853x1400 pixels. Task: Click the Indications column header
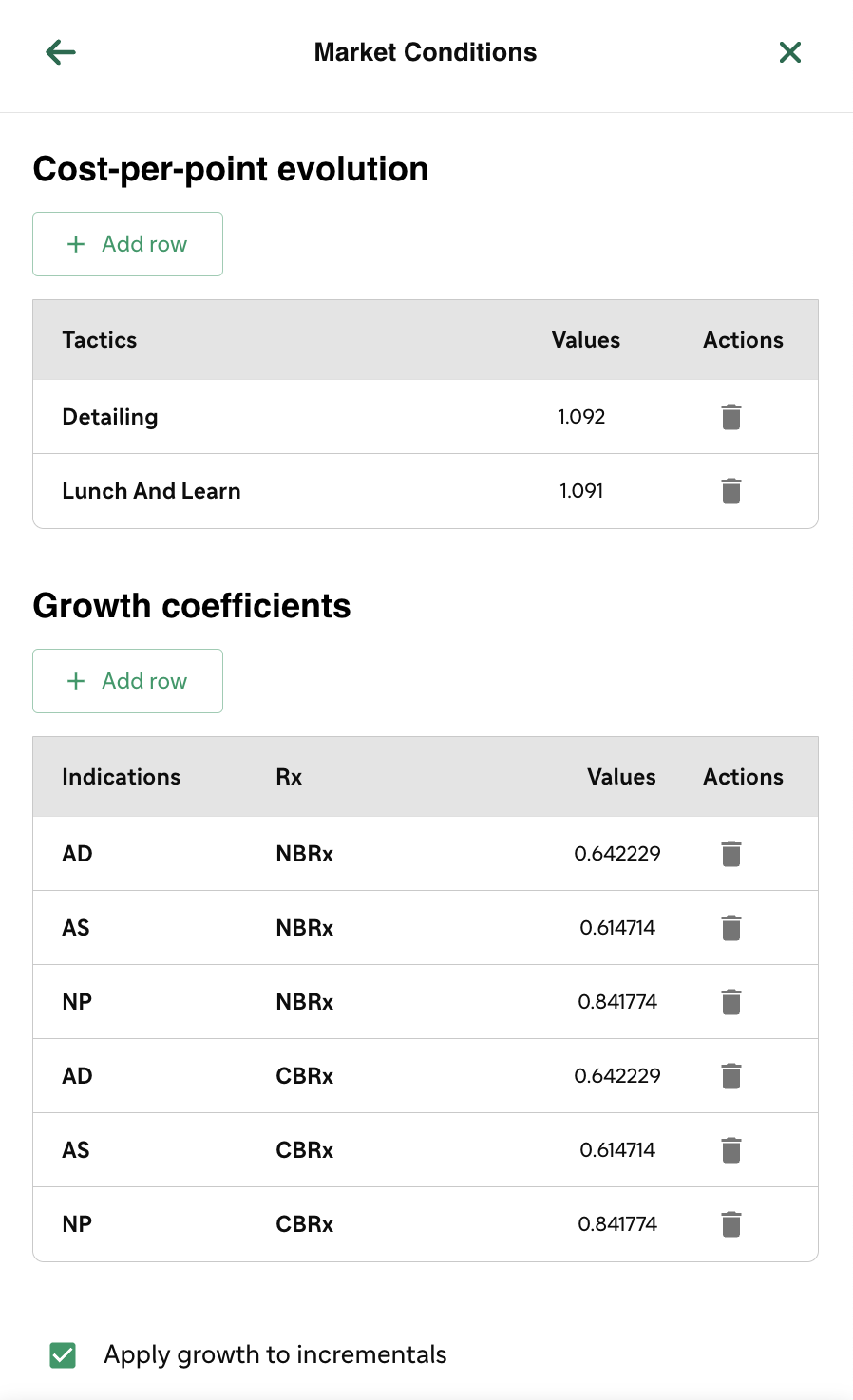pyautogui.click(x=122, y=777)
